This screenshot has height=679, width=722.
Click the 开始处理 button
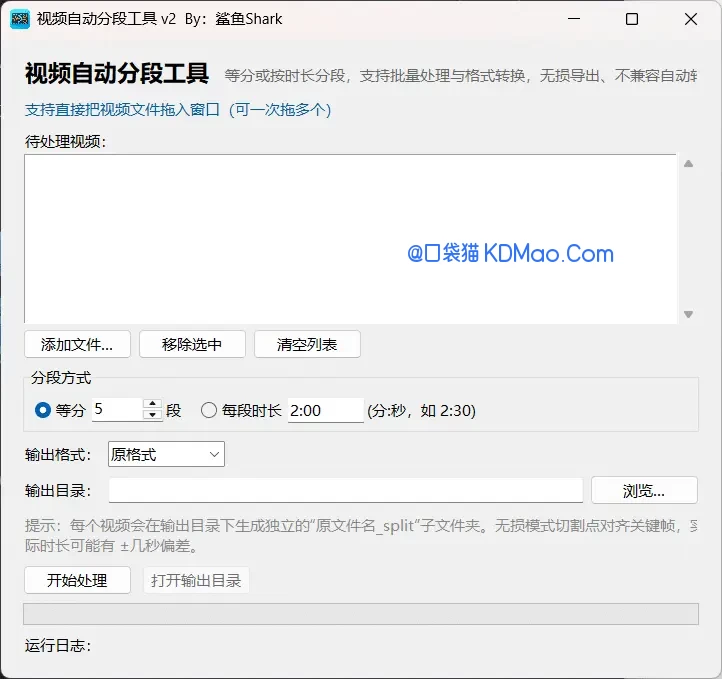coord(77,580)
